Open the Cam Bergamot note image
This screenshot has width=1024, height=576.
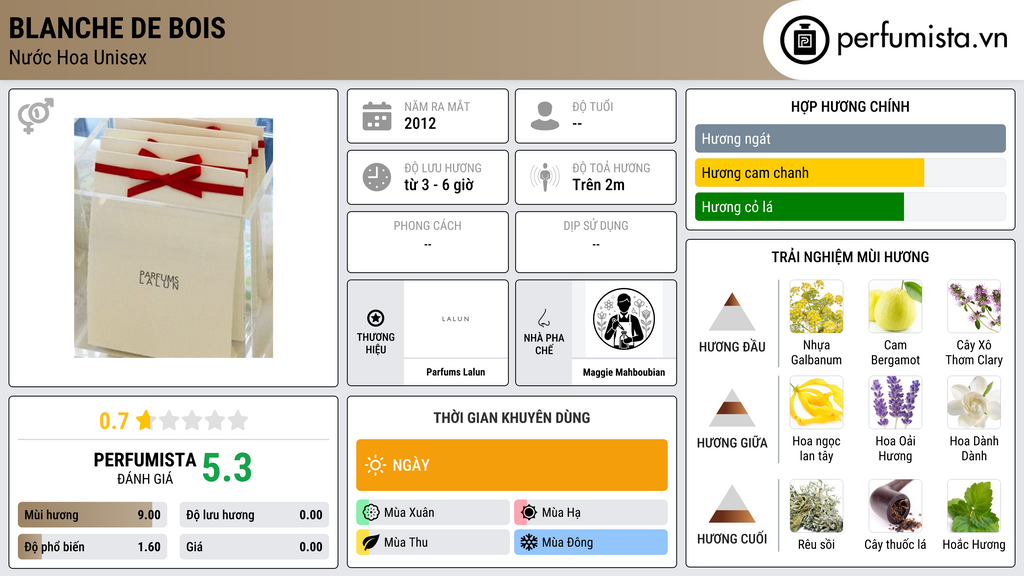(895, 306)
